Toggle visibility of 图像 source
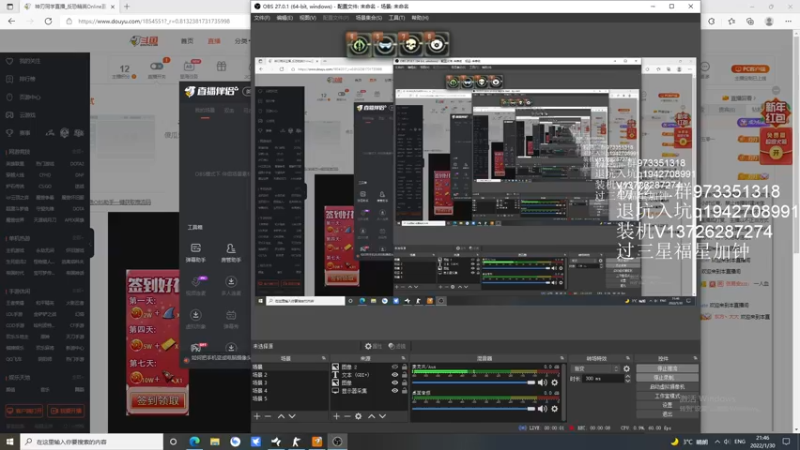The image size is (800, 450). click(394, 383)
